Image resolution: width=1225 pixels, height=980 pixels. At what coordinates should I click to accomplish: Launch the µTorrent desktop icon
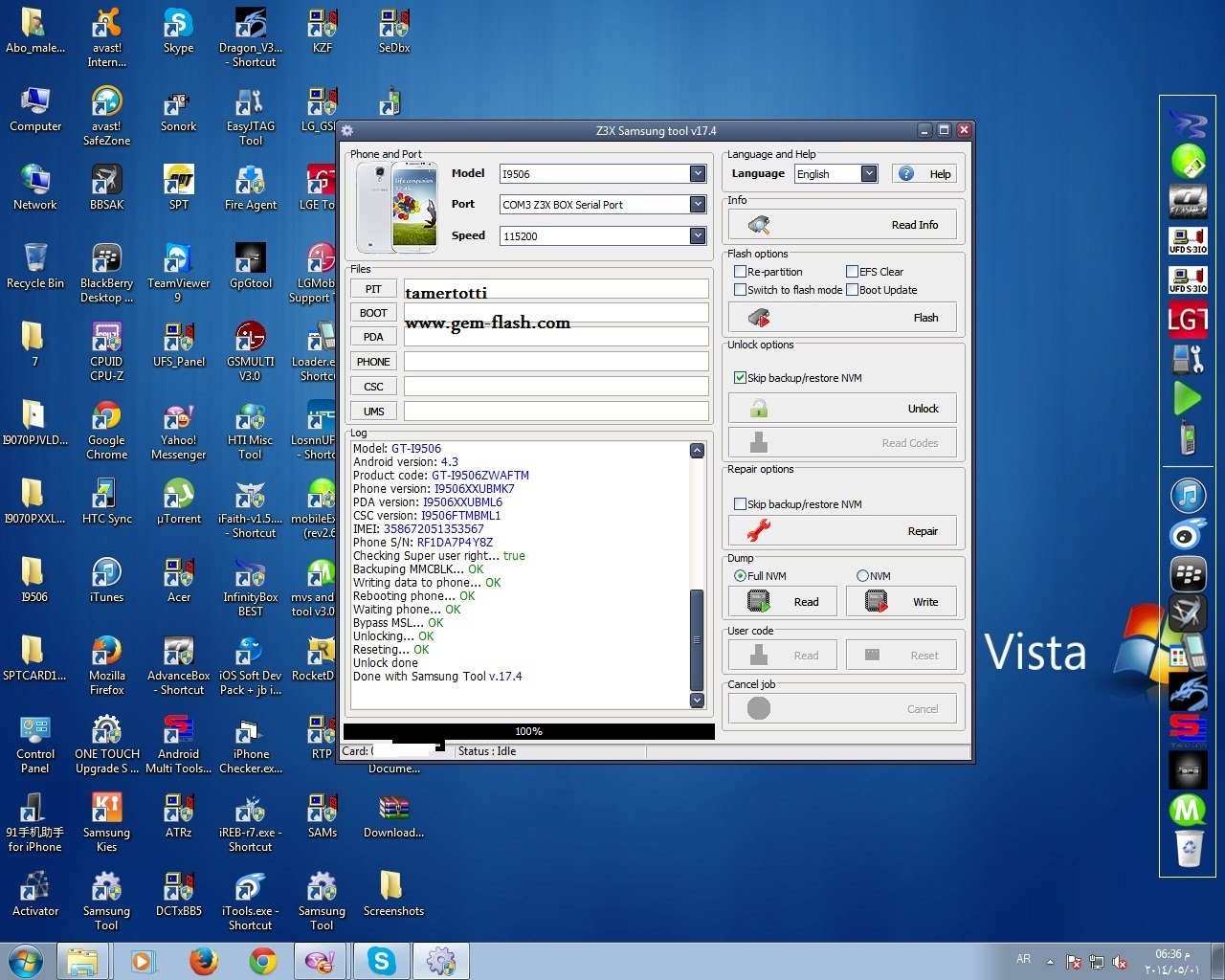pos(178,501)
